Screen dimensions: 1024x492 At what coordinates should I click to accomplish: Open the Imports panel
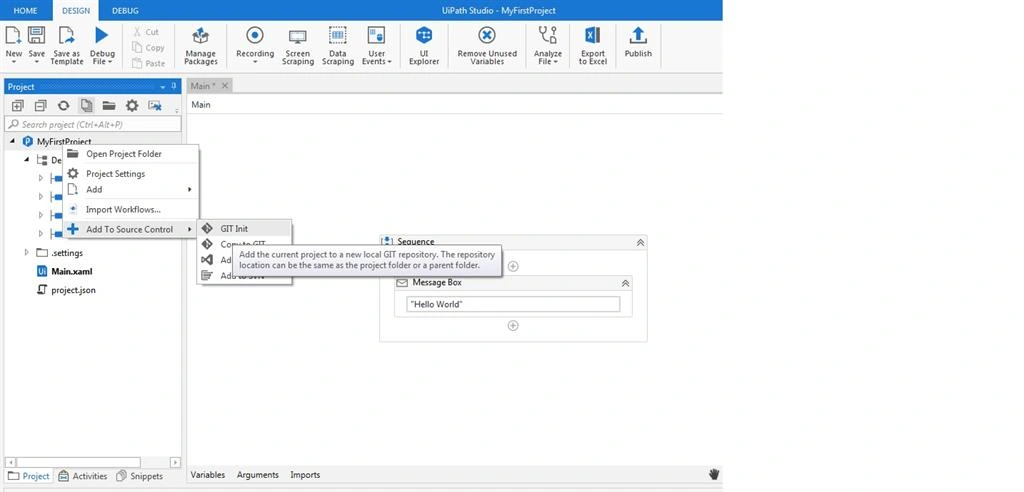(305, 475)
